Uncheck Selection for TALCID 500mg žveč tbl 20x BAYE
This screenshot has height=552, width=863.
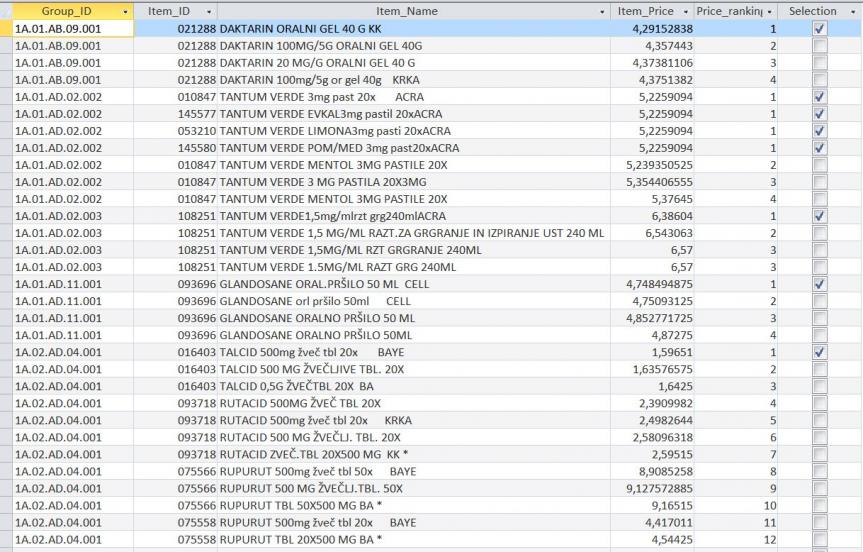tap(820, 352)
